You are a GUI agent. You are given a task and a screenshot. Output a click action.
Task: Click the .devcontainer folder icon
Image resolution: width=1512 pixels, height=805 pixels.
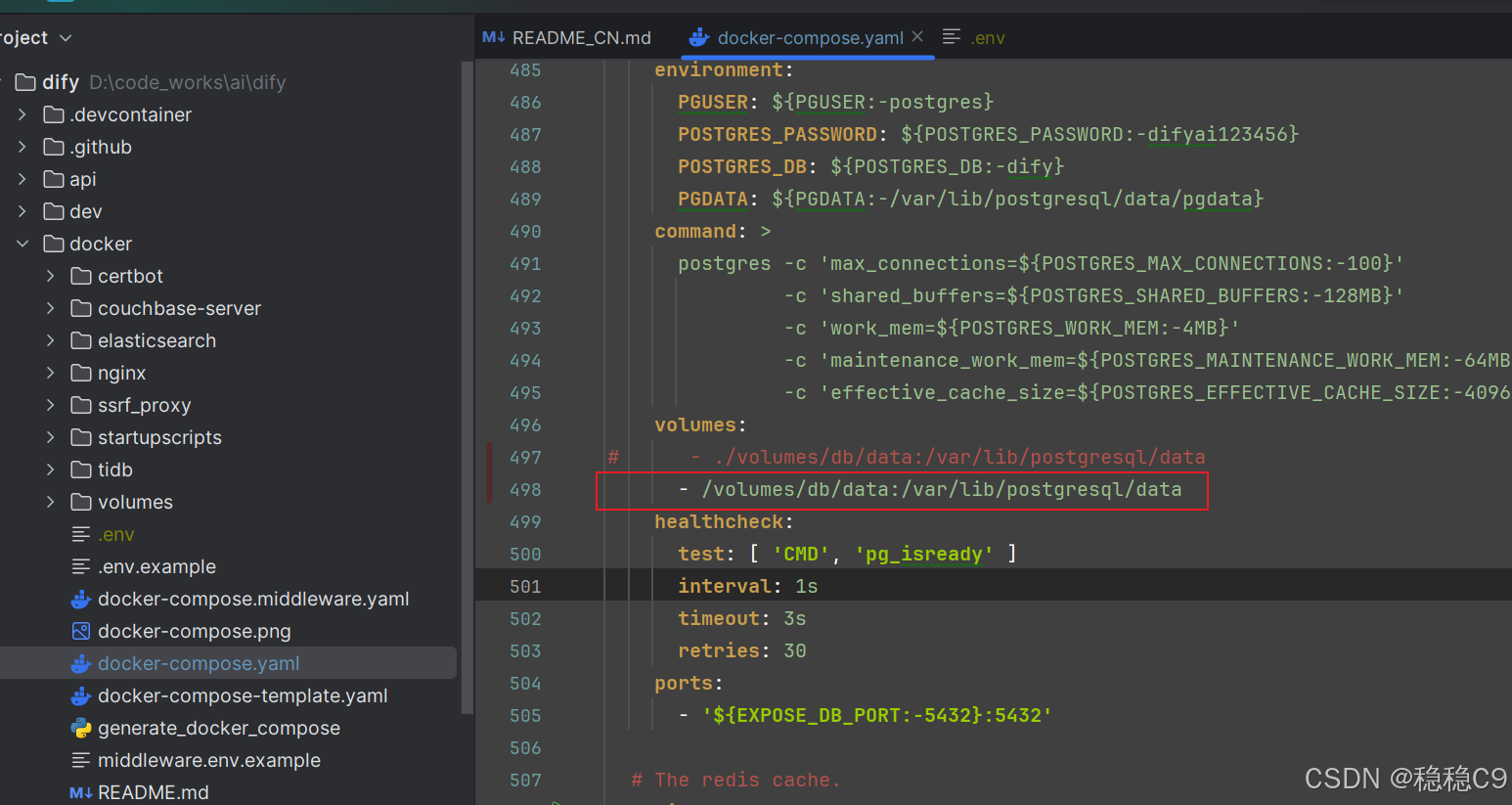[x=54, y=114]
